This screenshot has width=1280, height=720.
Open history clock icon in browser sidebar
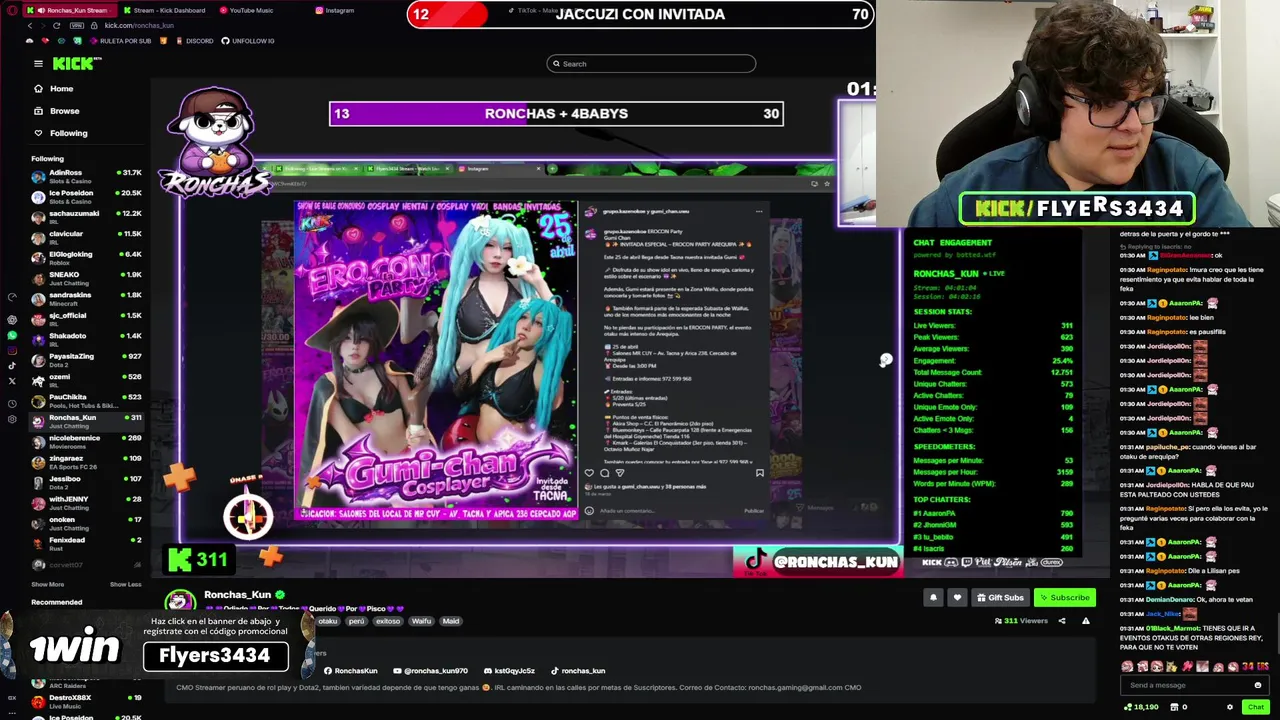12,404
